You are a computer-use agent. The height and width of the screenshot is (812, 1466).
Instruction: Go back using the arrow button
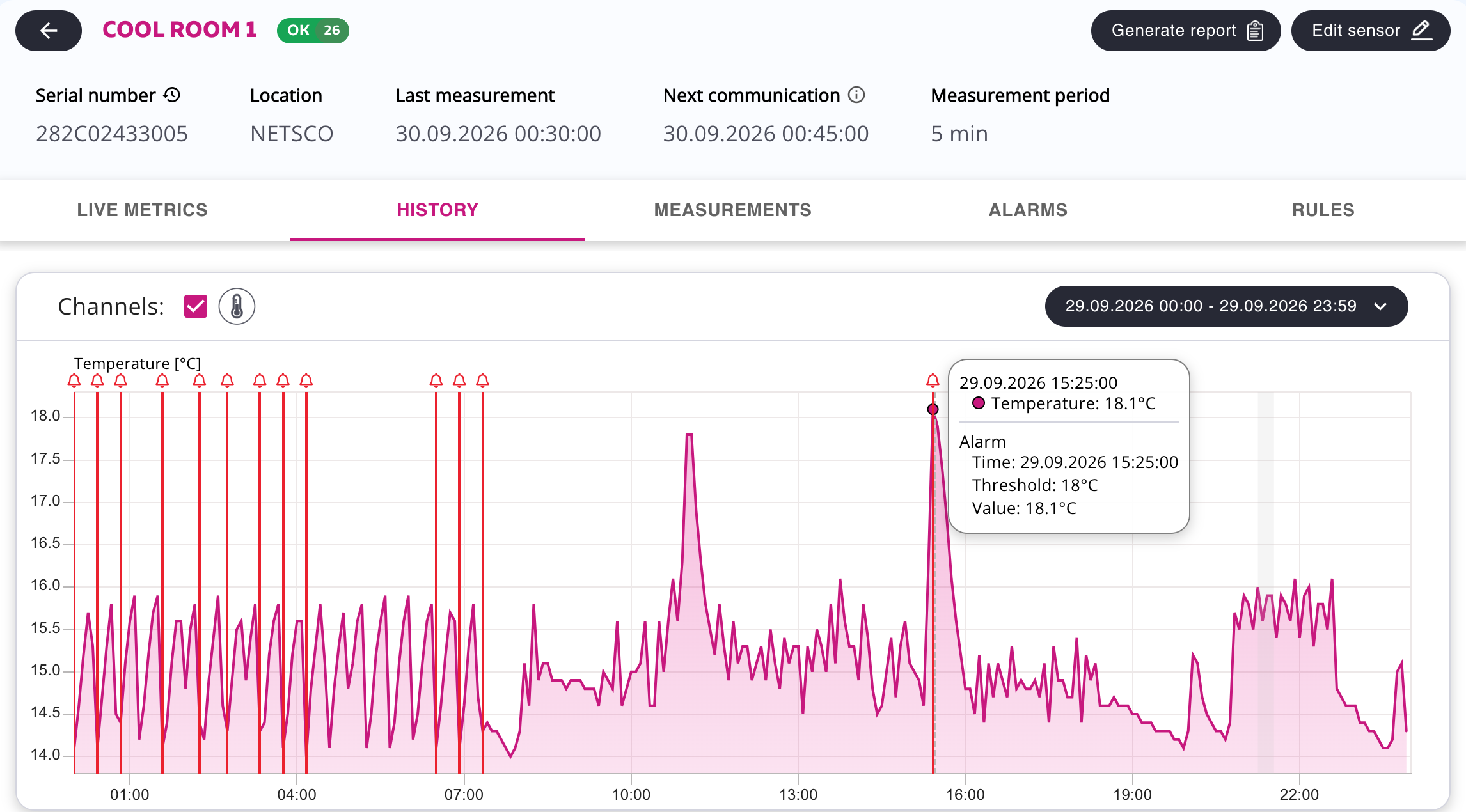(49, 31)
